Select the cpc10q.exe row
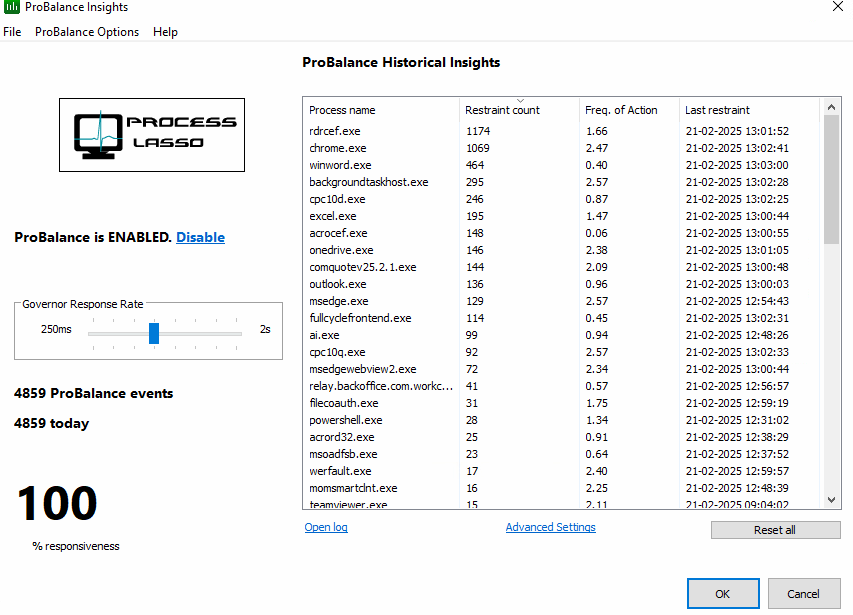Image resolution: width=853 pixels, height=615 pixels. click(560, 352)
